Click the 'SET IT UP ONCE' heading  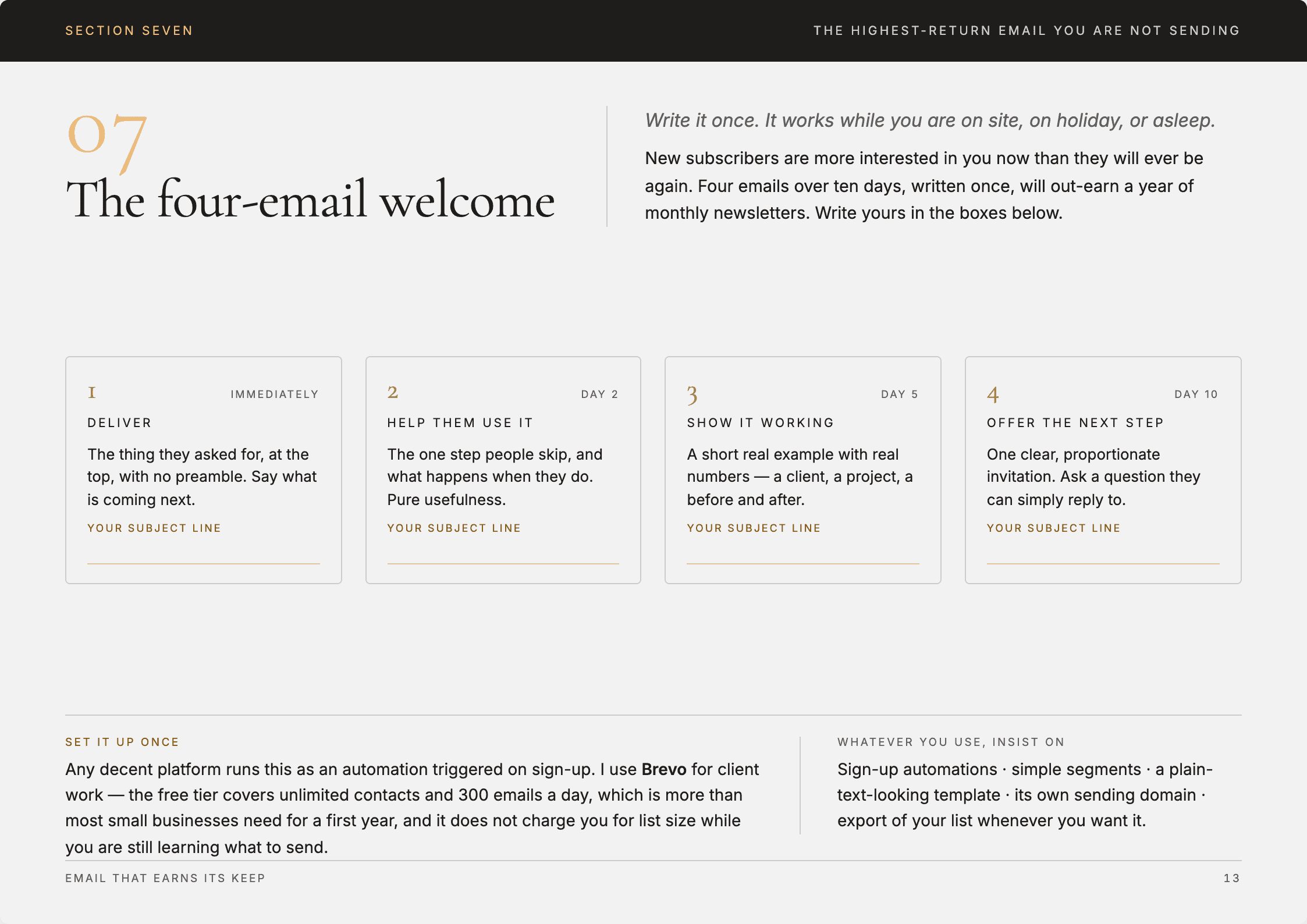click(x=122, y=742)
